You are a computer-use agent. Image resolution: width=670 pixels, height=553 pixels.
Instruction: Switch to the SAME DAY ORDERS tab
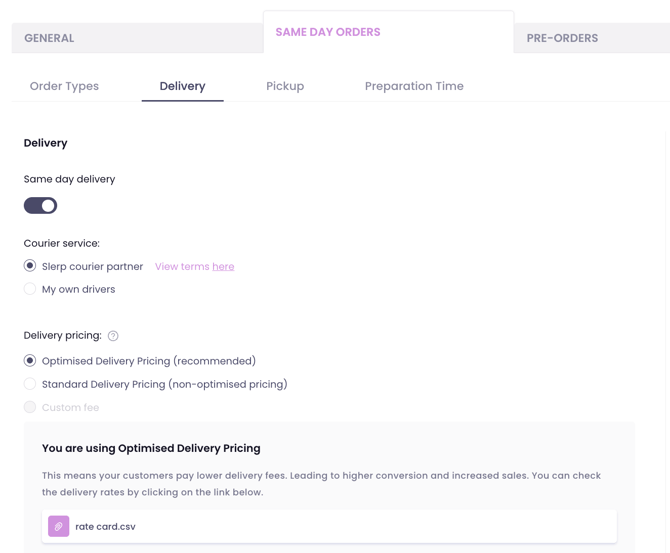pos(328,32)
